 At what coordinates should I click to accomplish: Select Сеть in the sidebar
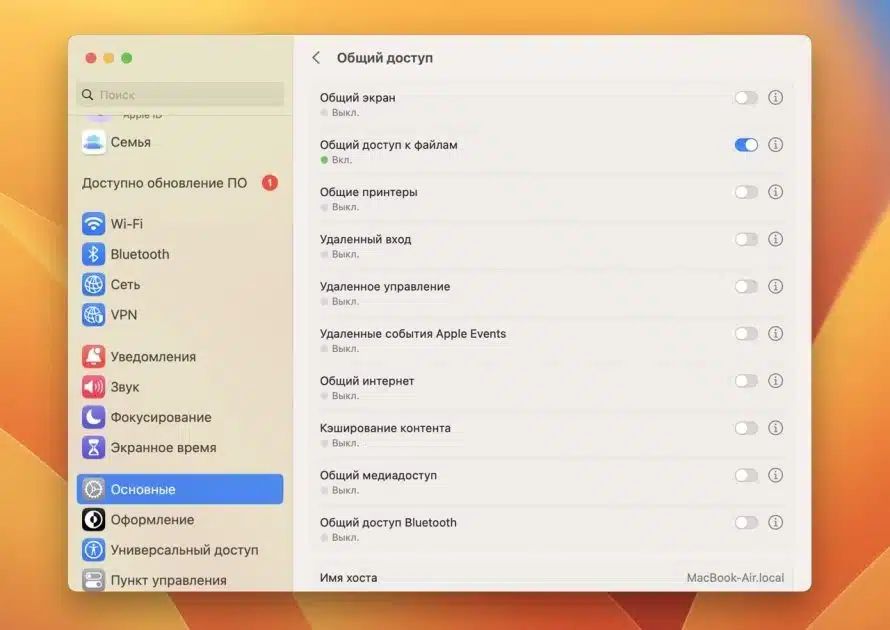point(94,284)
